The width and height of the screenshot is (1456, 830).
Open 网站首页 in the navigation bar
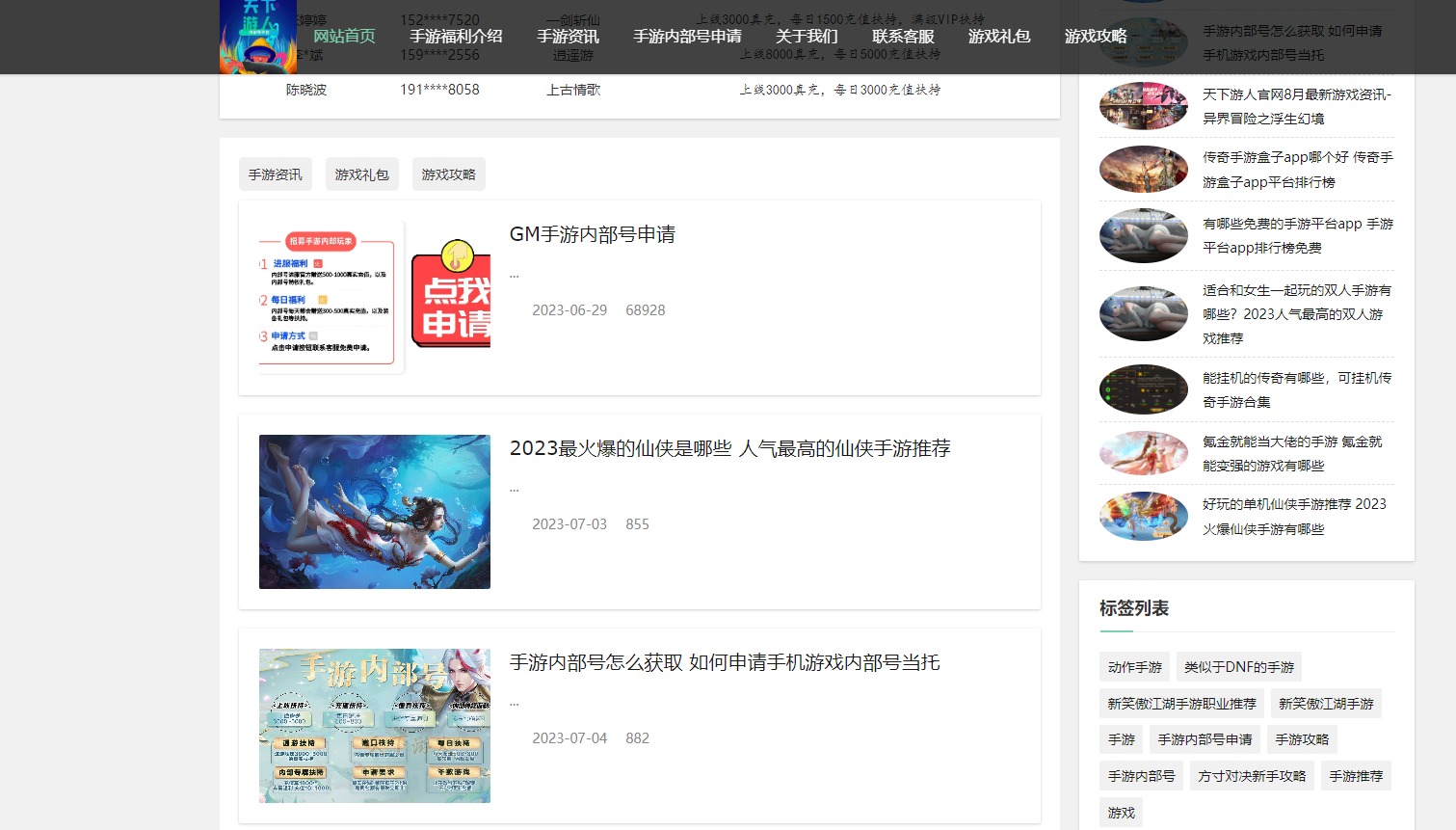344,37
